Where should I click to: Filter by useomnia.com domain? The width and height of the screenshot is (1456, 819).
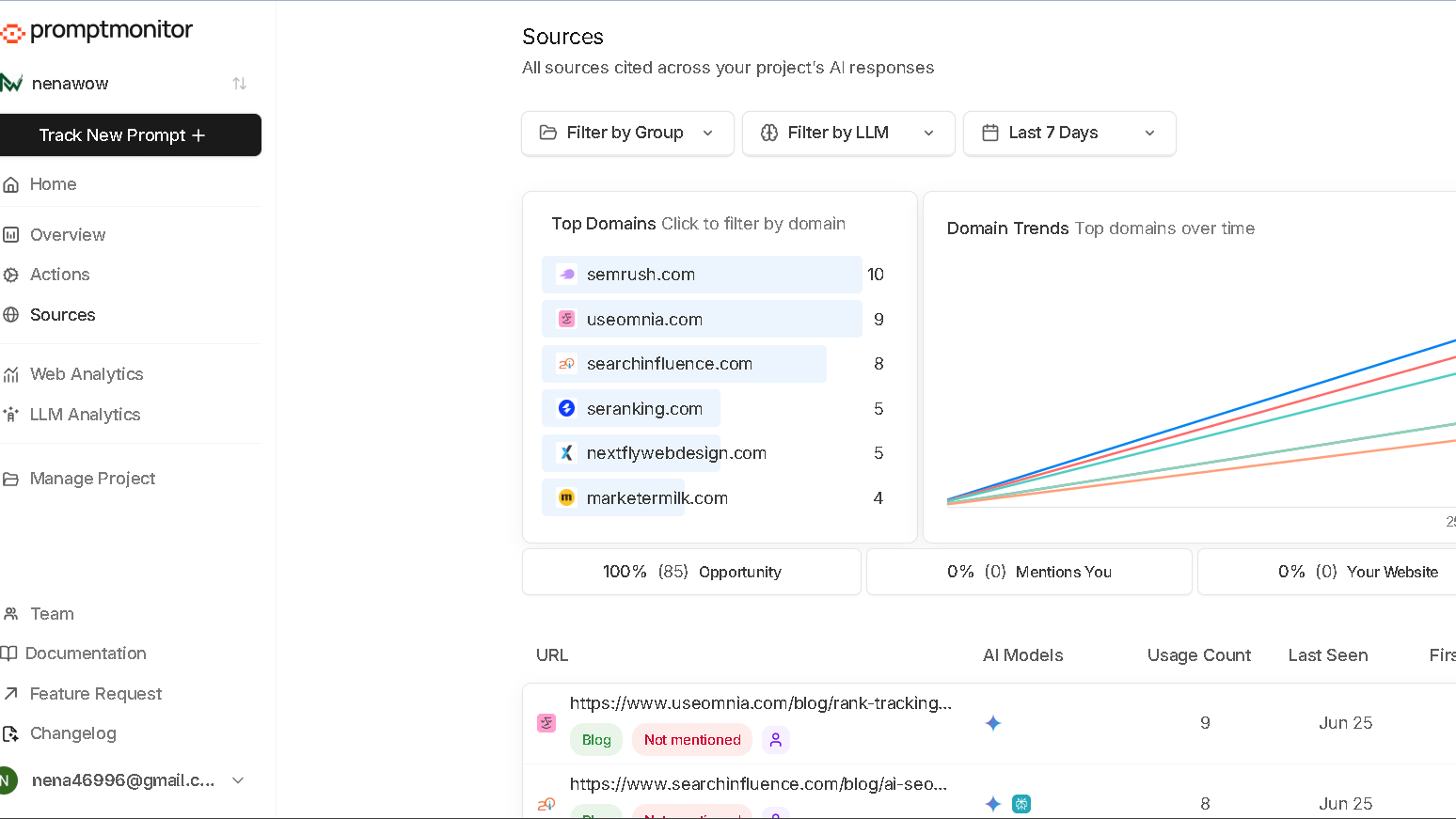[x=702, y=320]
